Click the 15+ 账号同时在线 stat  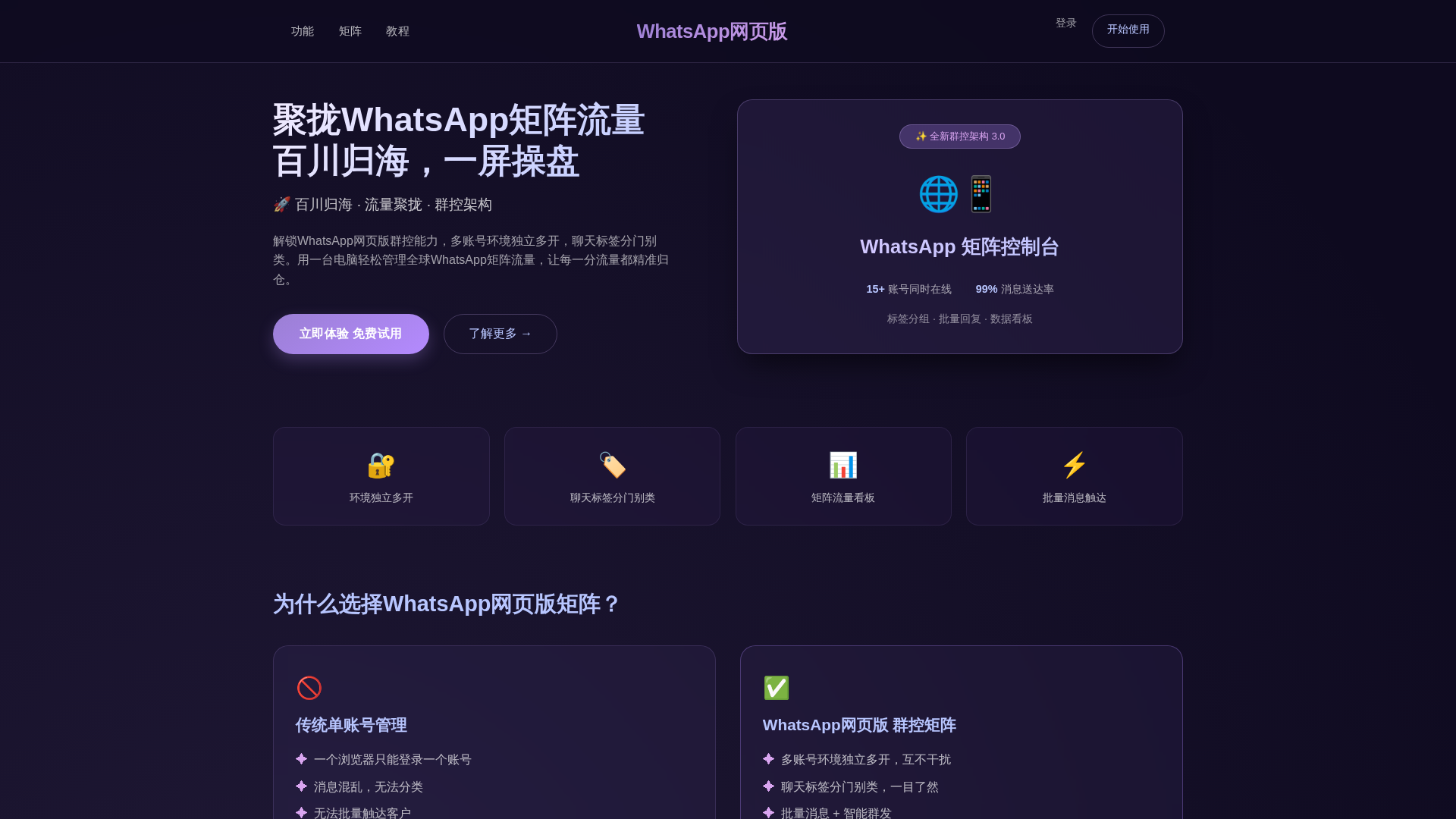[x=908, y=289]
